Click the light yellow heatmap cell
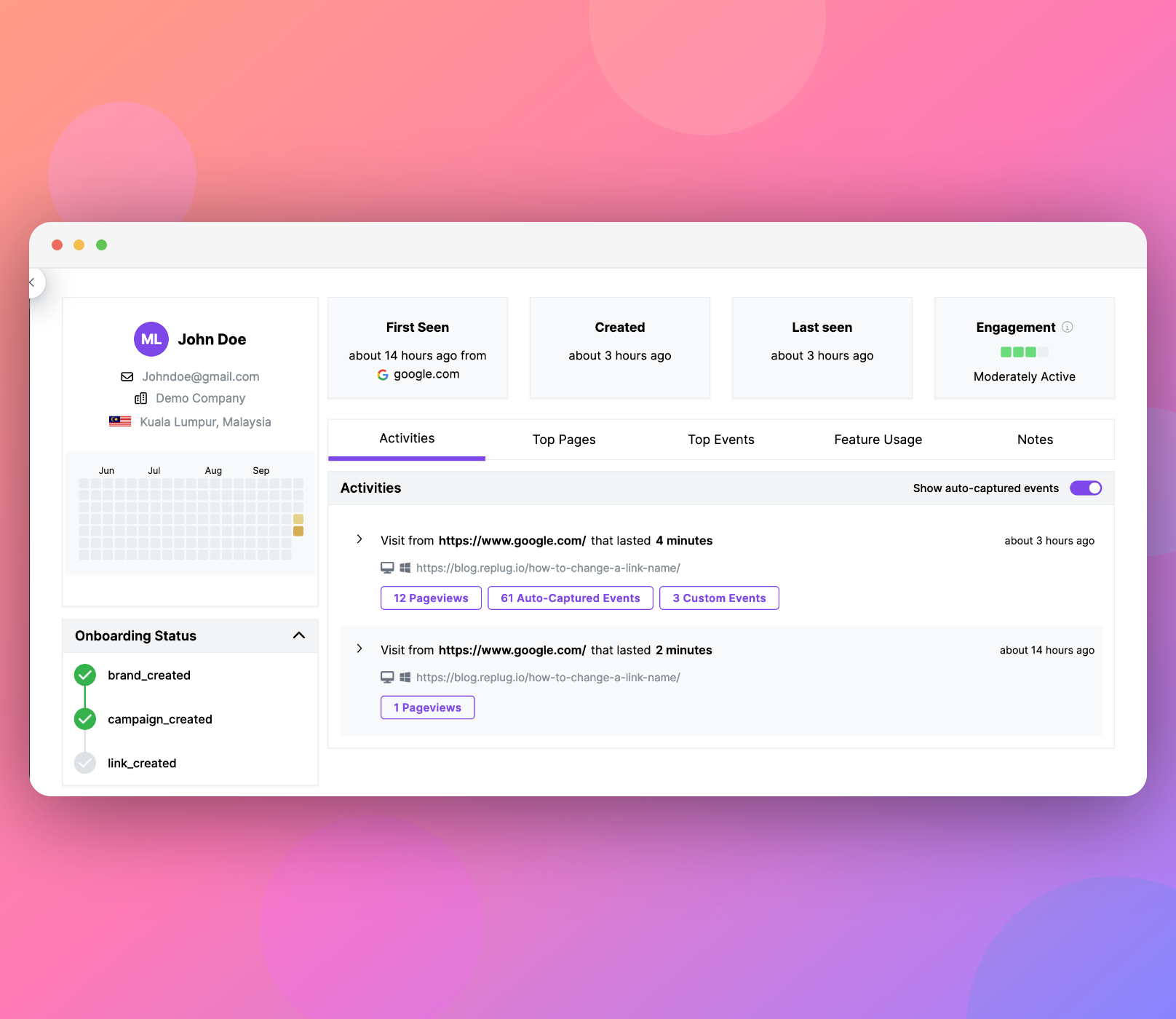 pos(298,519)
